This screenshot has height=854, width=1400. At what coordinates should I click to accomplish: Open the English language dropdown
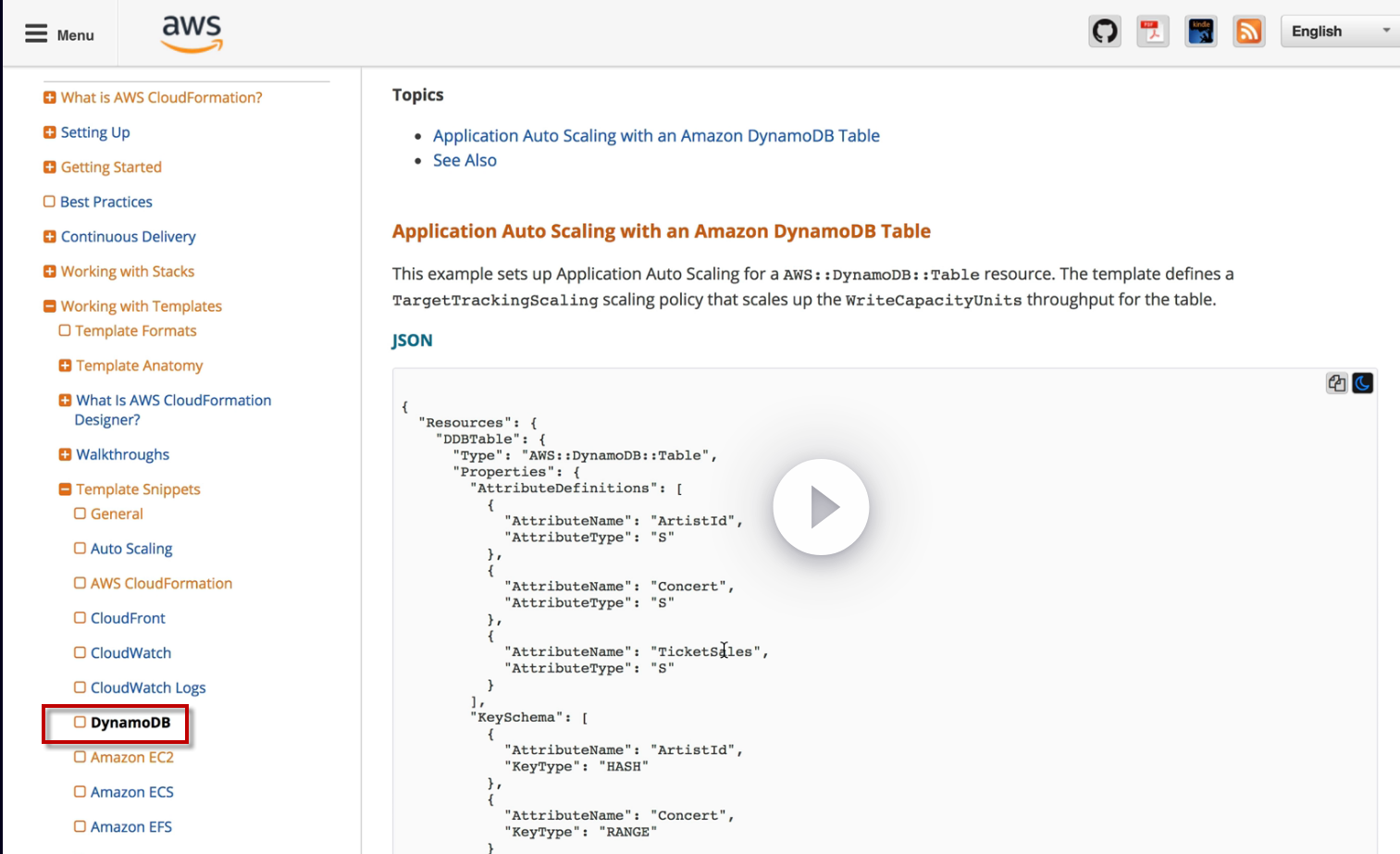coord(1339,31)
